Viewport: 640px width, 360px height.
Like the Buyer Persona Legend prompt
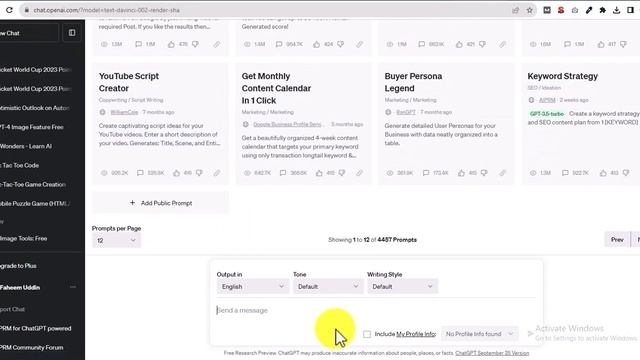(x=461, y=173)
